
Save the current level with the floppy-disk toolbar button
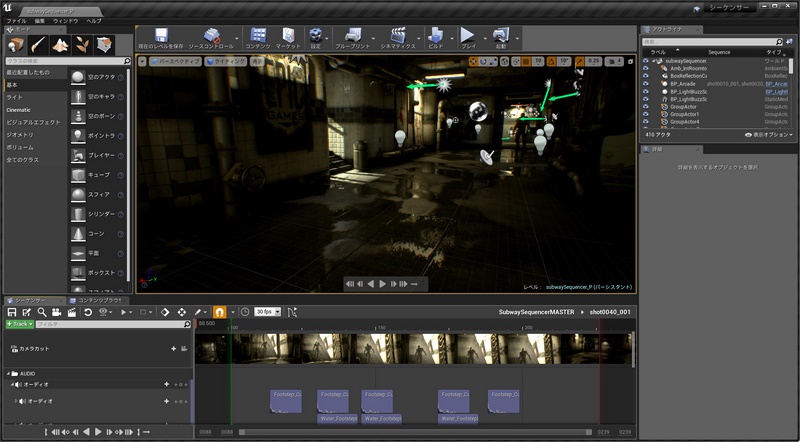(x=161, y=38)
